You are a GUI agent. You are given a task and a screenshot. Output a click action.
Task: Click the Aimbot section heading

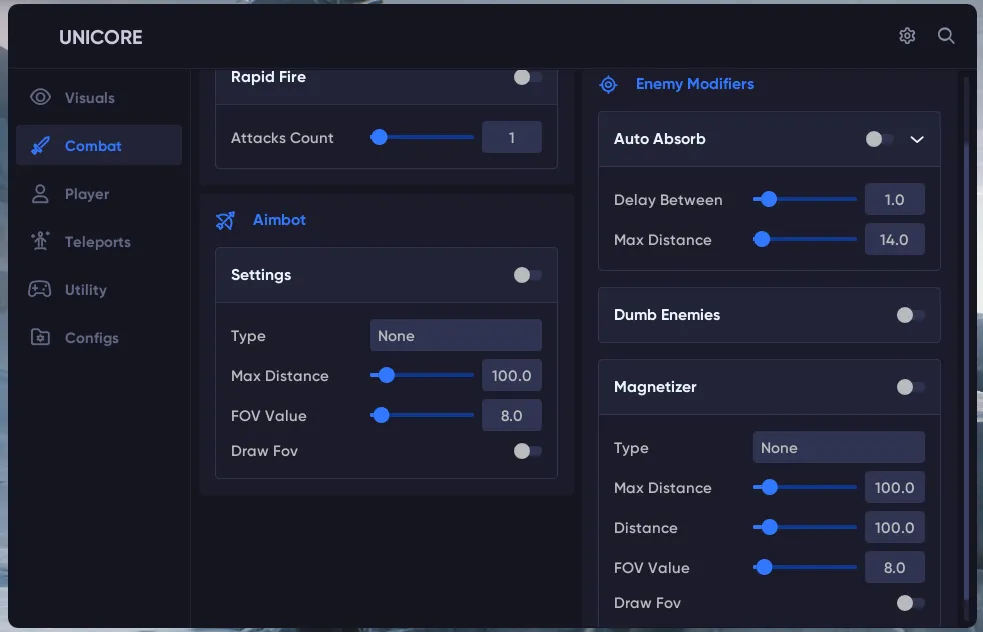pyautogui.click(x=279, y=220)
